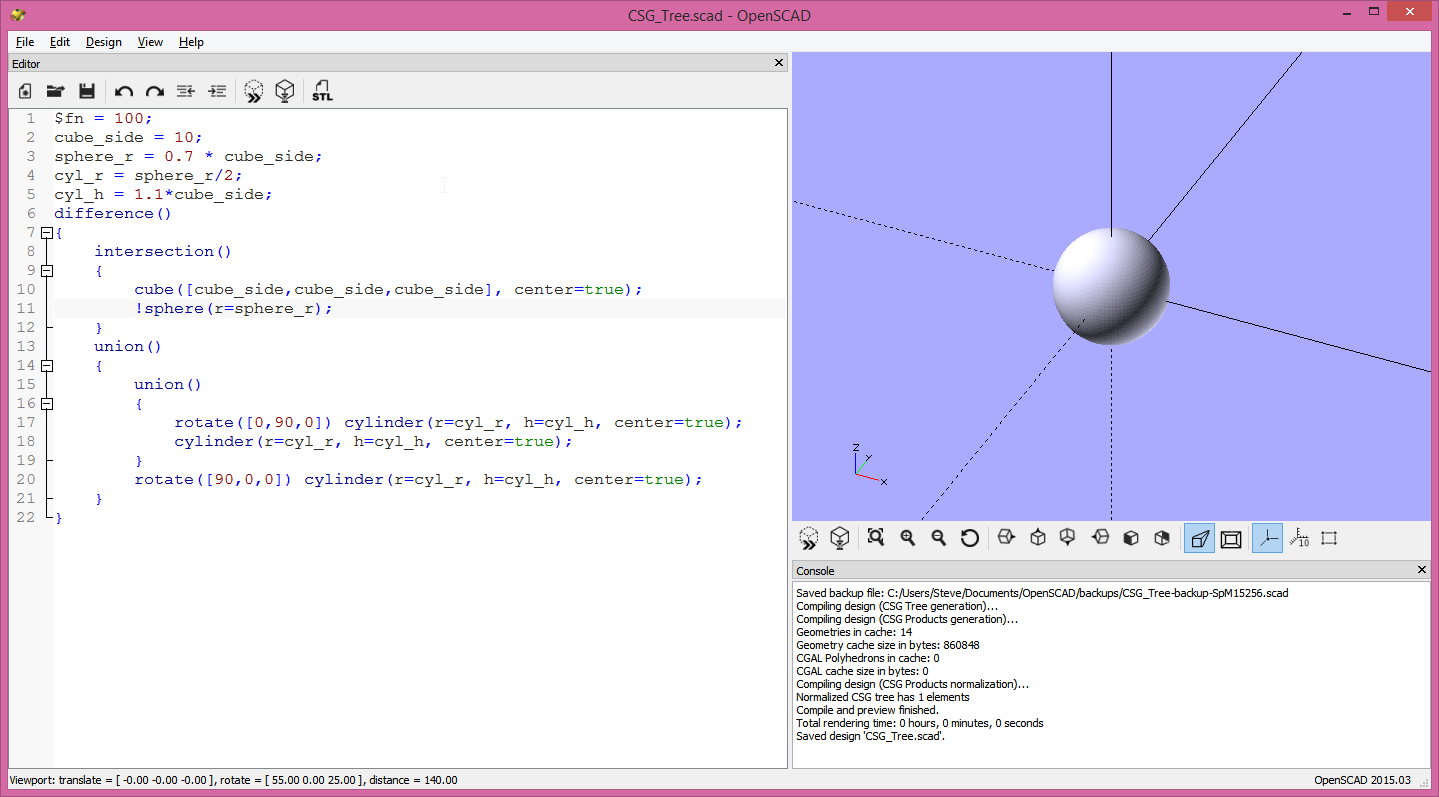Save the CSG_Tree.scad file
1439x797 pixels.
coord(87,90)
